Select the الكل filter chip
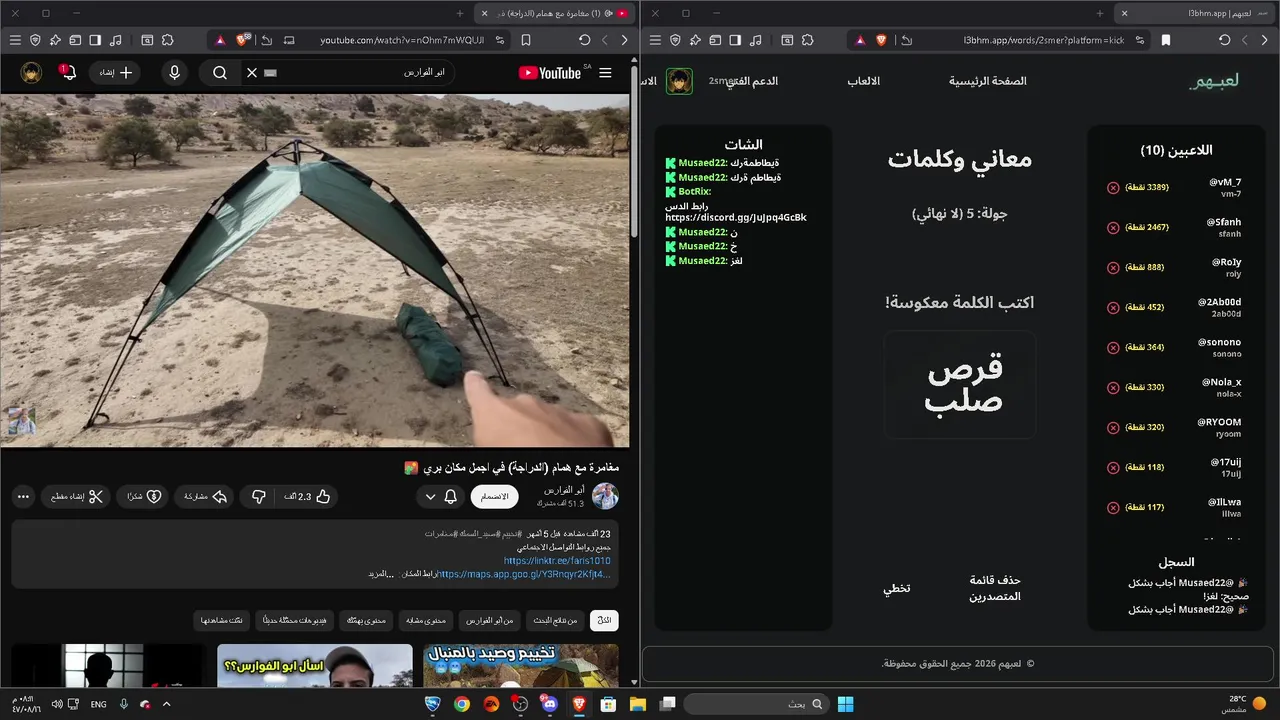1280x720 pixels. coord(604,620)
